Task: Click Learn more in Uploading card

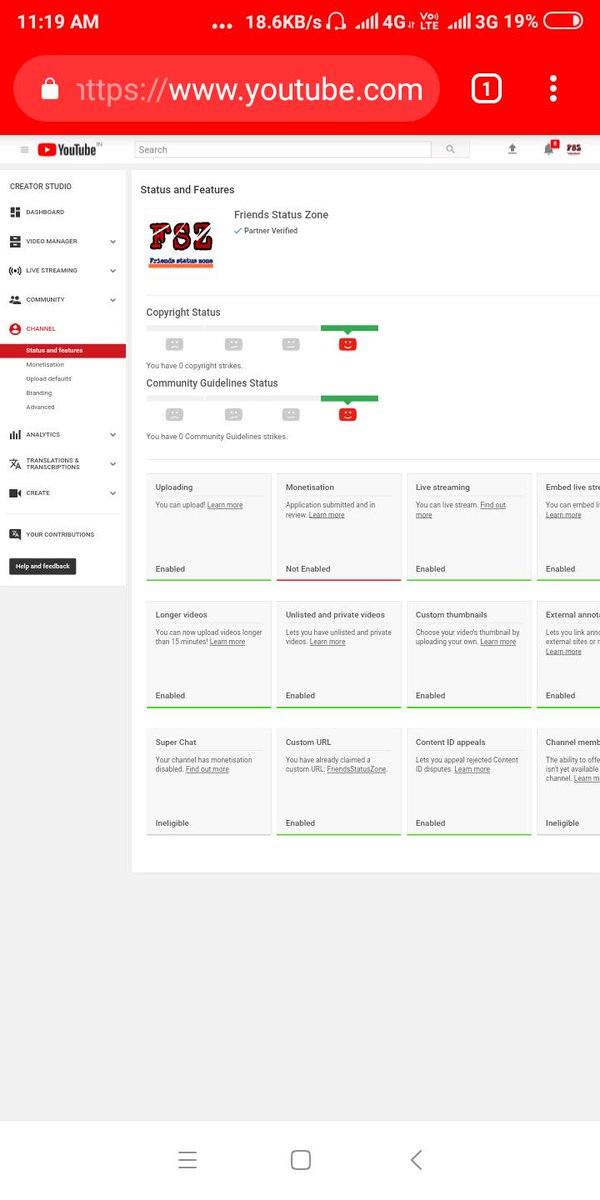Action: pos(225,505)
